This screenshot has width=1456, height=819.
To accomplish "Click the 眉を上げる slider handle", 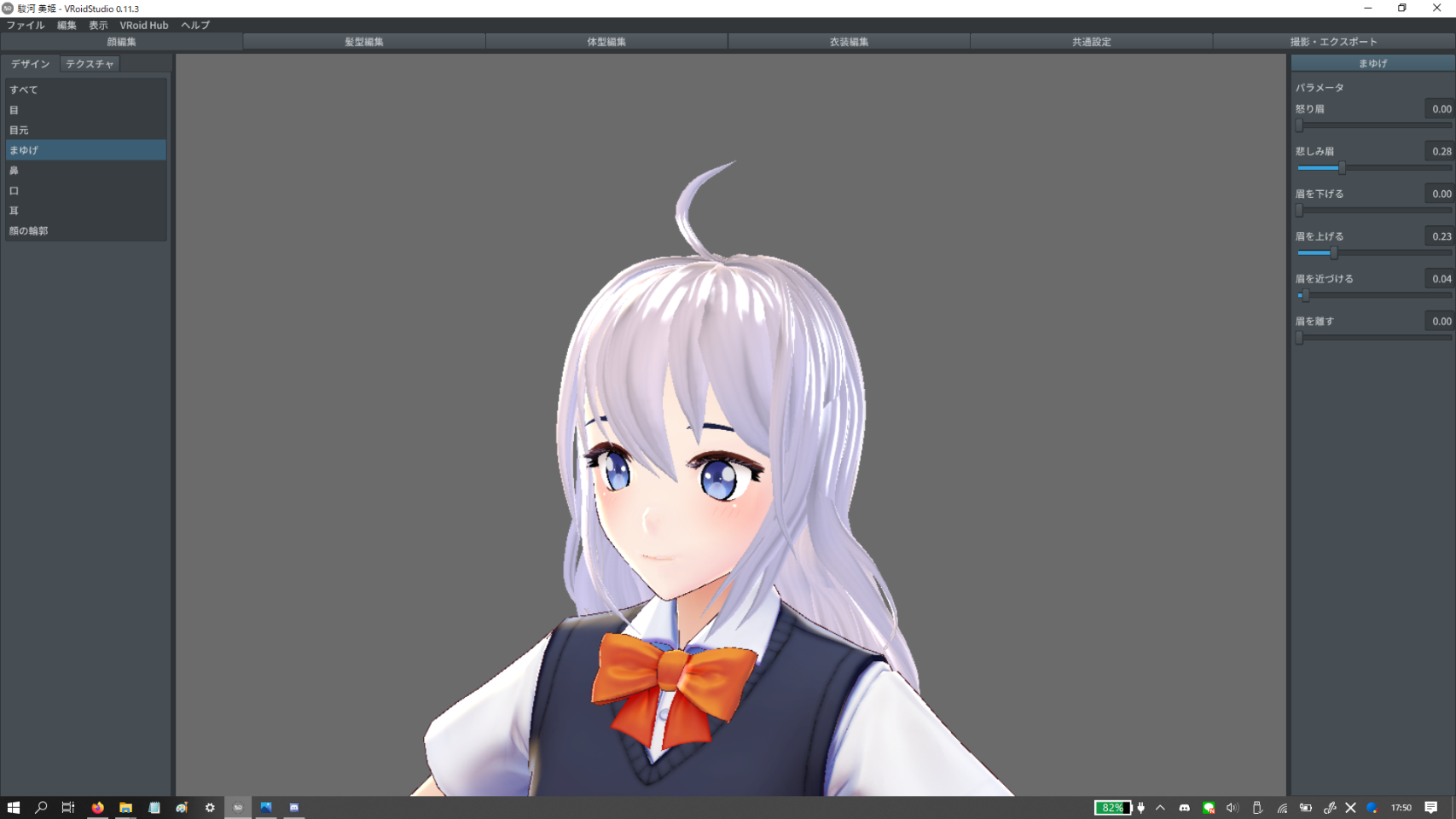I will [x=1334, y=253].
